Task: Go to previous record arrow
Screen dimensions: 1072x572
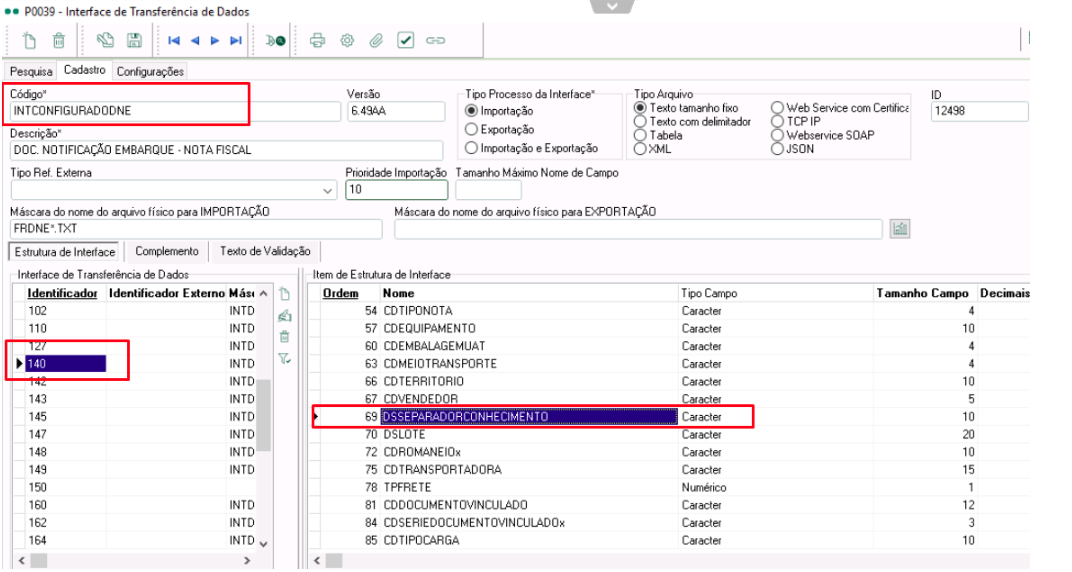Action: [x=195, y=41]
